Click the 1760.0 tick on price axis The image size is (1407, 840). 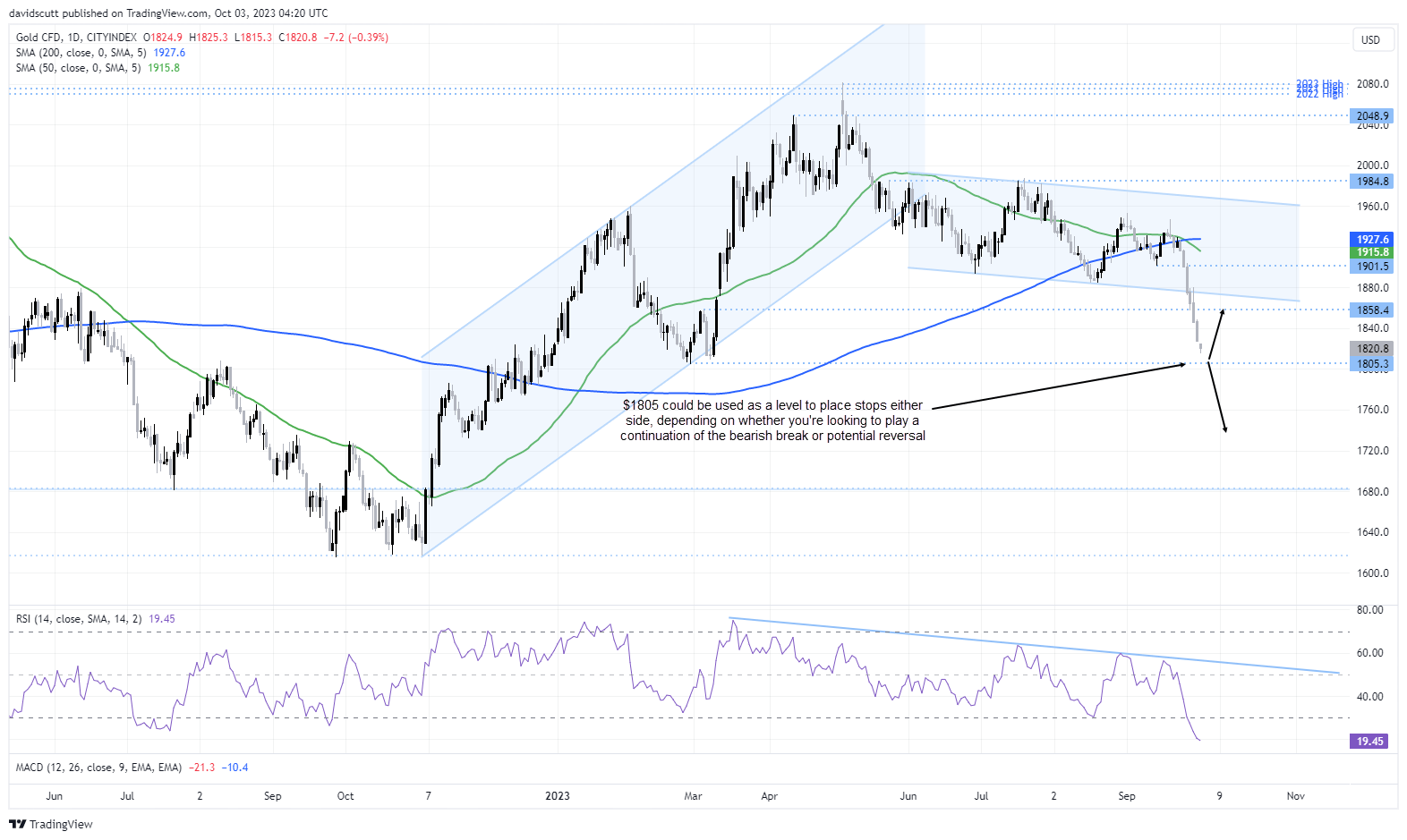click(1372, 410)
